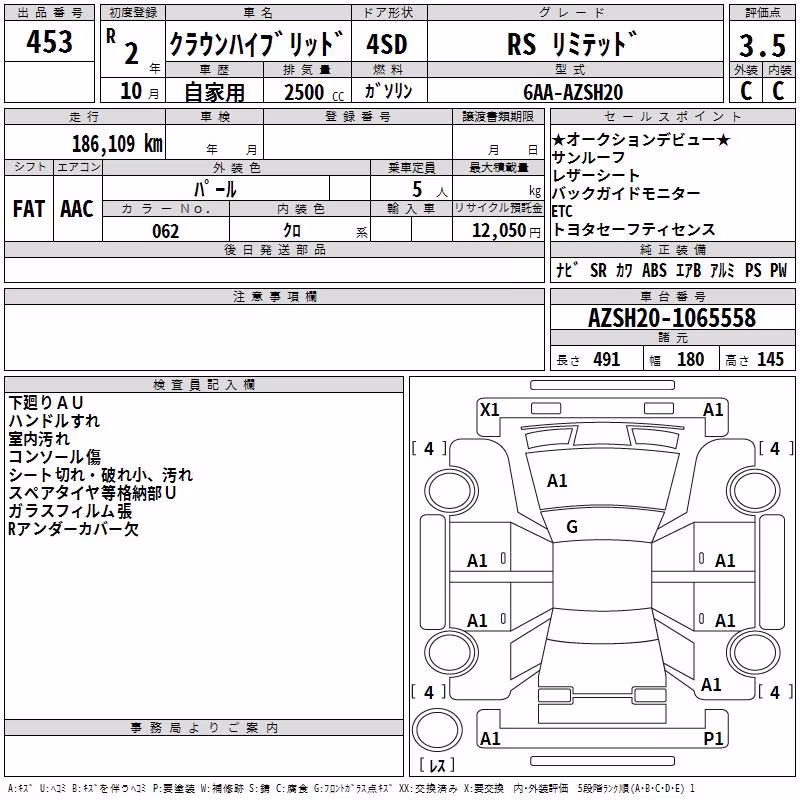Select the color number 062
Viewport: 800px width, 800px height.
tap(166, 231)
